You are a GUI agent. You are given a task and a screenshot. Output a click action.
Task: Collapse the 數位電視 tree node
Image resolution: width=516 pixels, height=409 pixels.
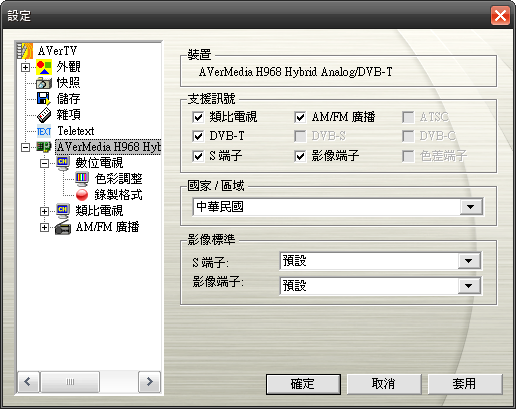pyautogui.click(x=44, y=163)
